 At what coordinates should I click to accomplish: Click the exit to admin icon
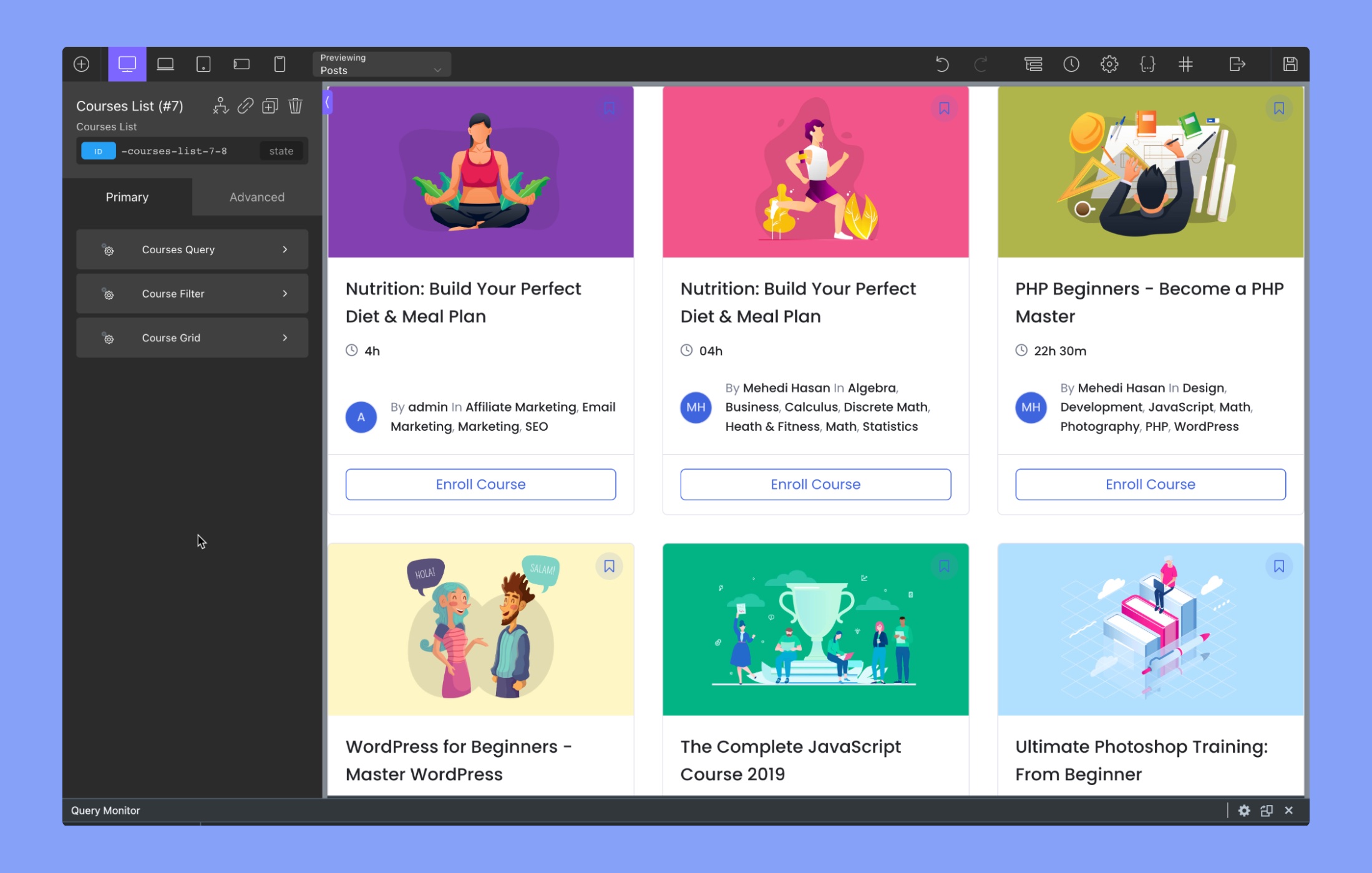pyautogui.click(x=1237, y=64)
